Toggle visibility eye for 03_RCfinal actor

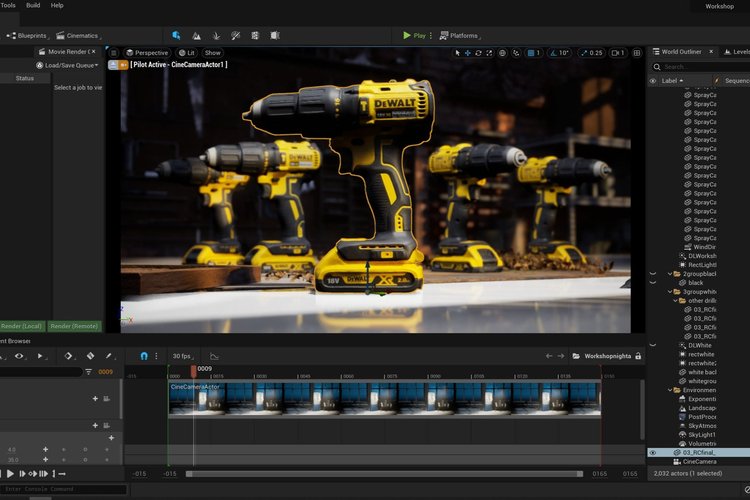click(x=653, y=452)
